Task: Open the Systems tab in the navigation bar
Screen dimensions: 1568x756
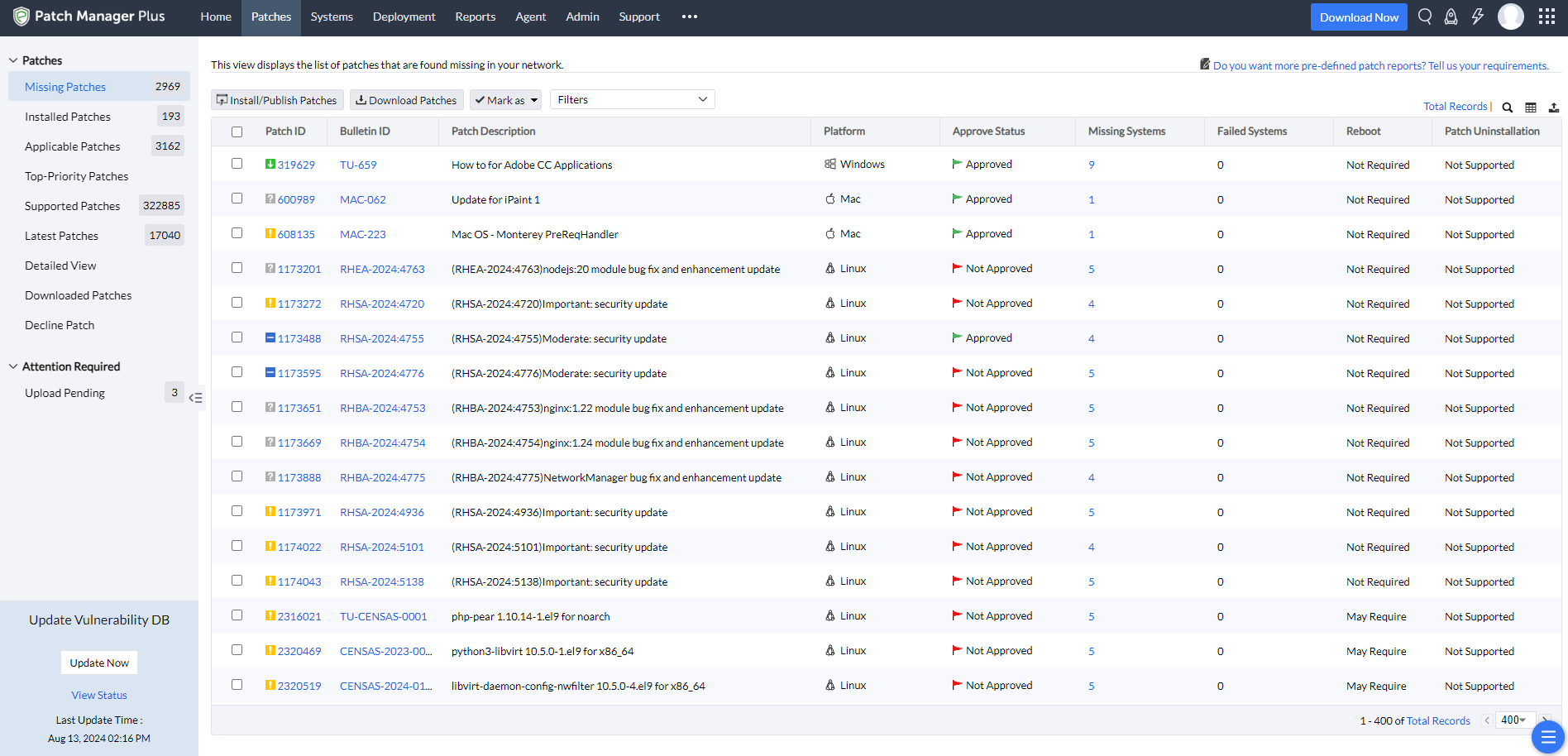Action: click(332, 17)
